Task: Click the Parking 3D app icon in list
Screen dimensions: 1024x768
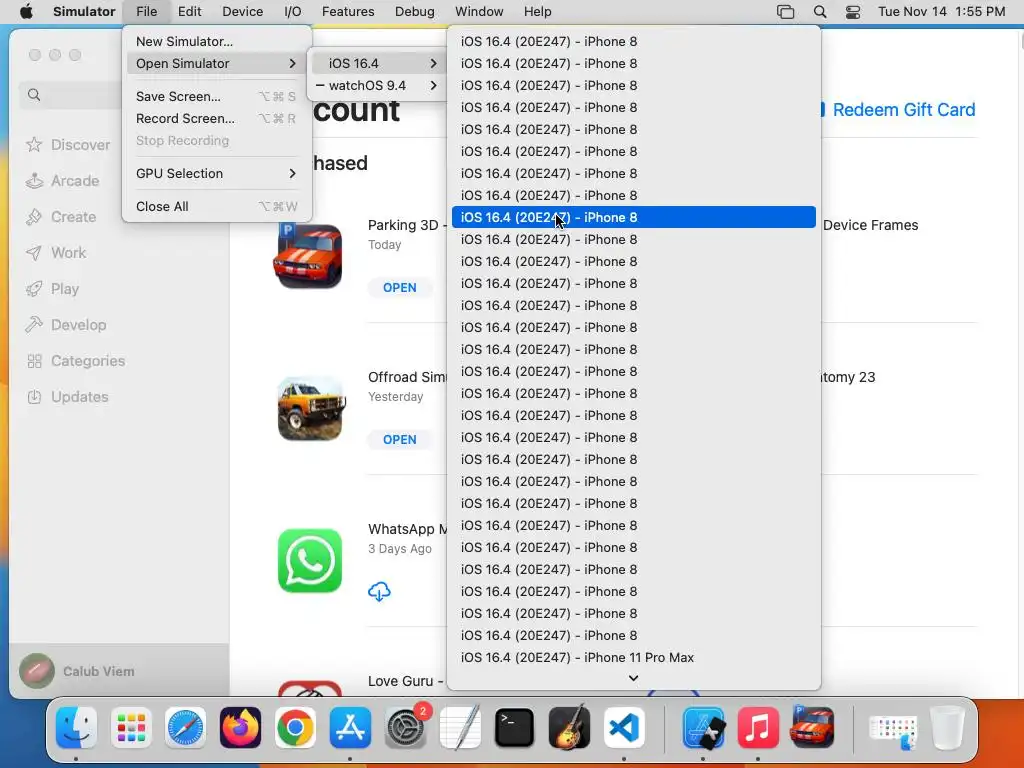Action: [x=310, y=256]
